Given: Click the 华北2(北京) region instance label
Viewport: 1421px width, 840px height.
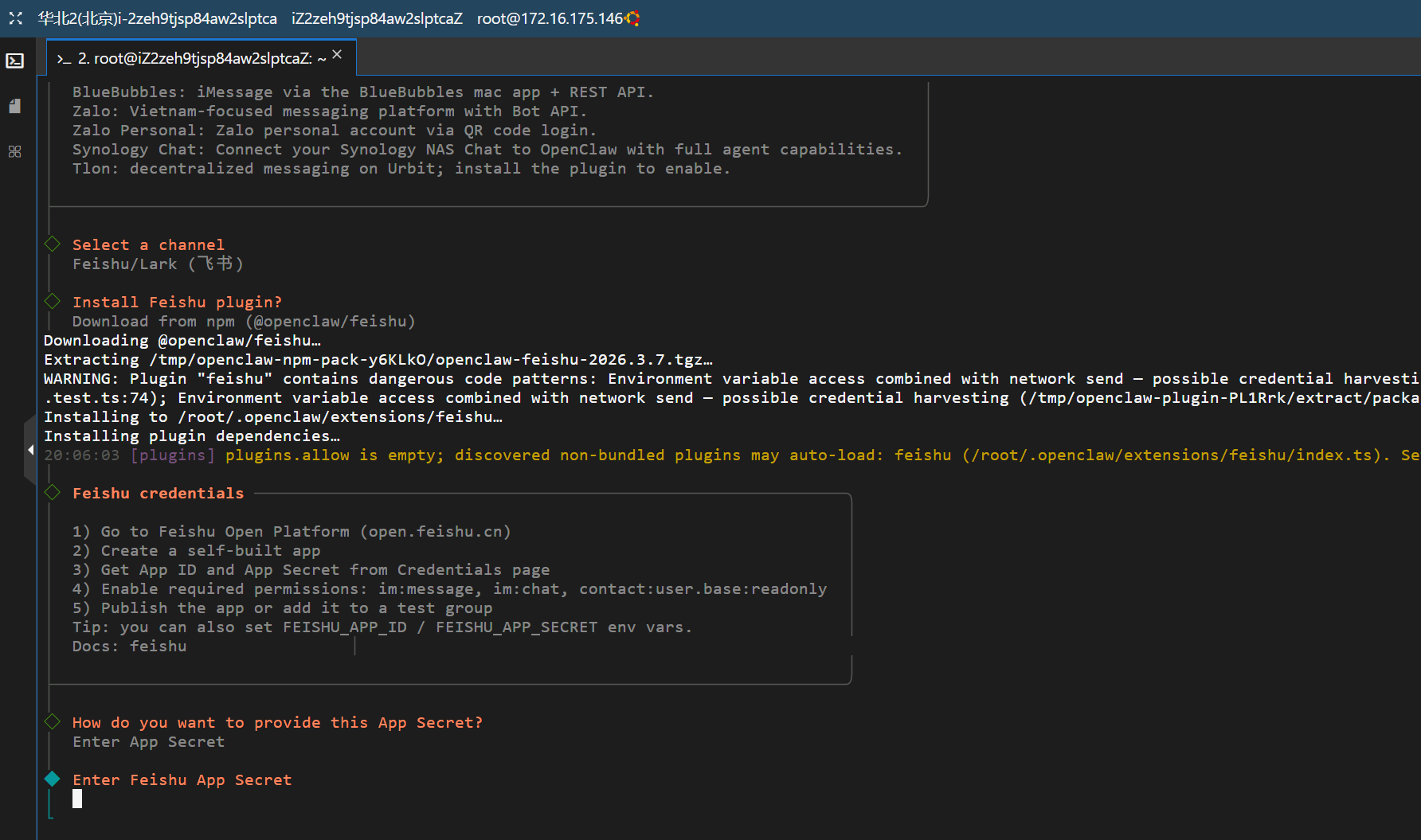Looking at the screenshot, I should pos(158,18).
